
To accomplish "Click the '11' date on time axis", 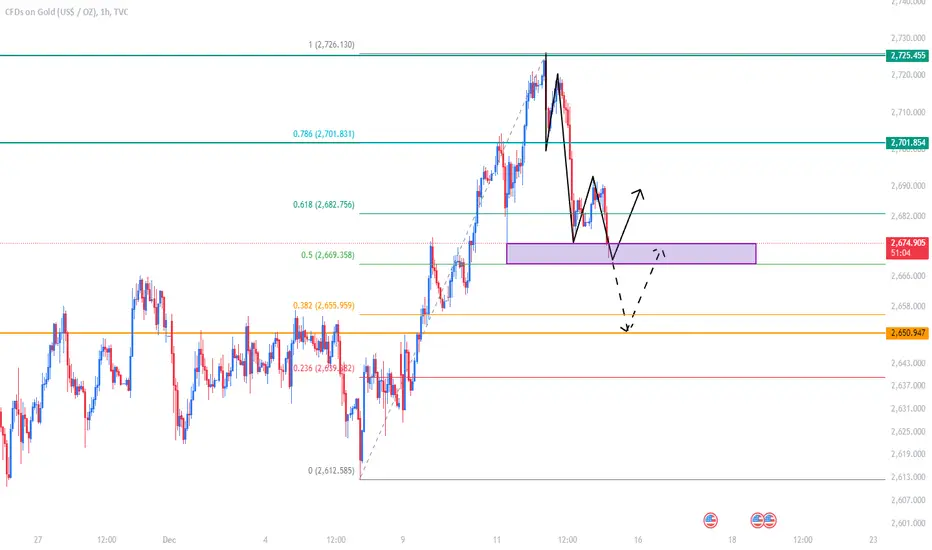I will pyautogui.click(x=497, y=540).
